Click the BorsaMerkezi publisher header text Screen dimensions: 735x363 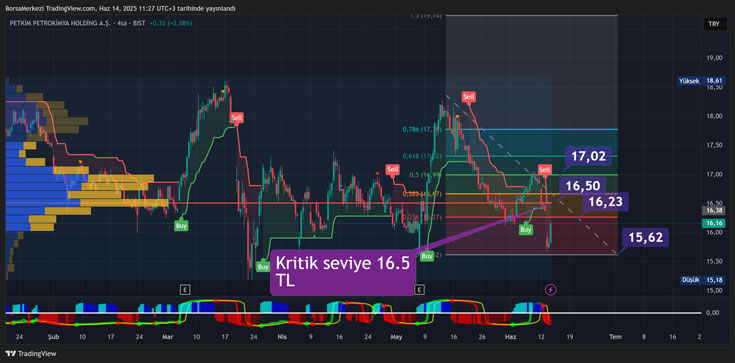[x=120, y=8]
